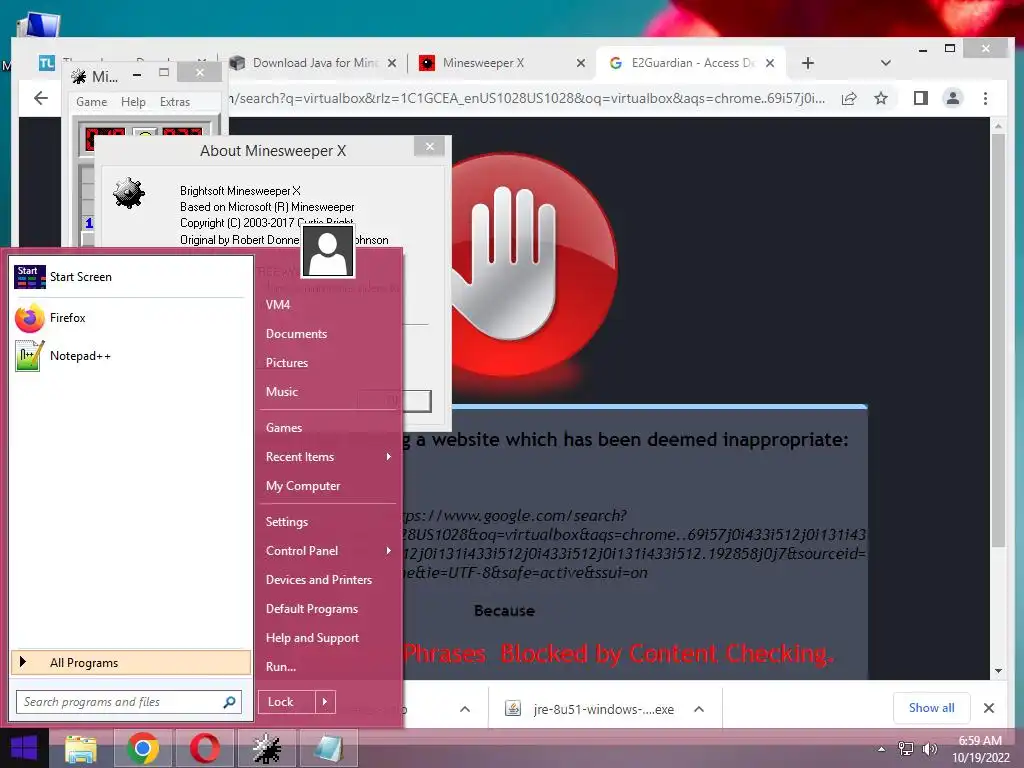Click the mine icon in About dialog
Viewport: 1024px width, 768px height.
(129, 193)
